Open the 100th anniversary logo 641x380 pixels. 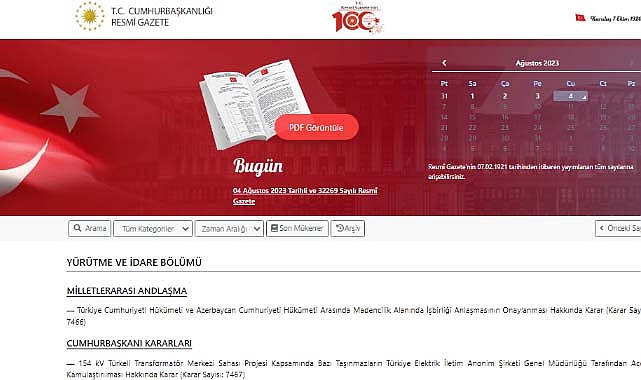point(357,18)
